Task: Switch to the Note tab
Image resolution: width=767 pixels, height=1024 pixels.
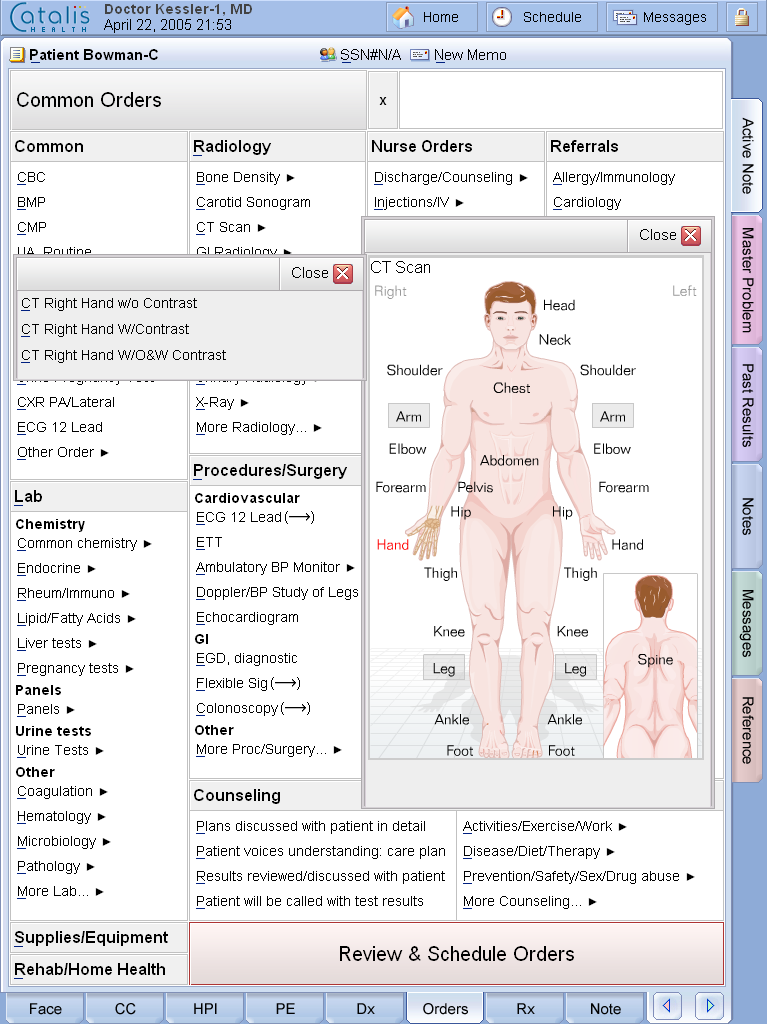Action: point(605,1008)
